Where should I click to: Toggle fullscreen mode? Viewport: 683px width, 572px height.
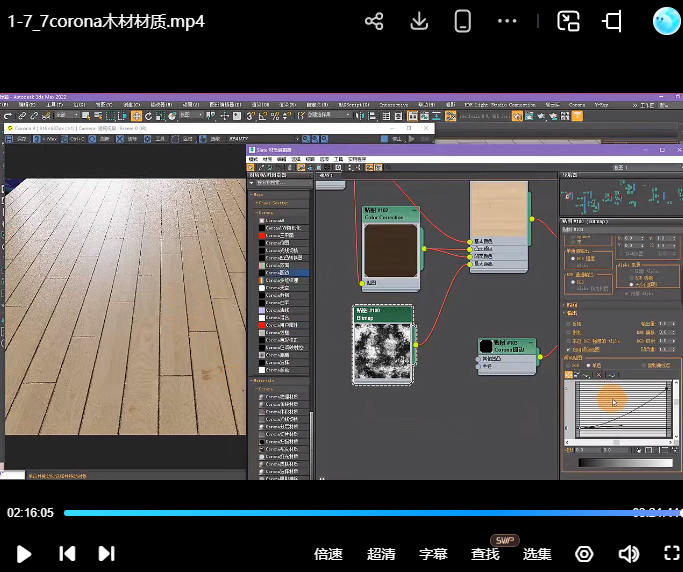coord(672,553)
